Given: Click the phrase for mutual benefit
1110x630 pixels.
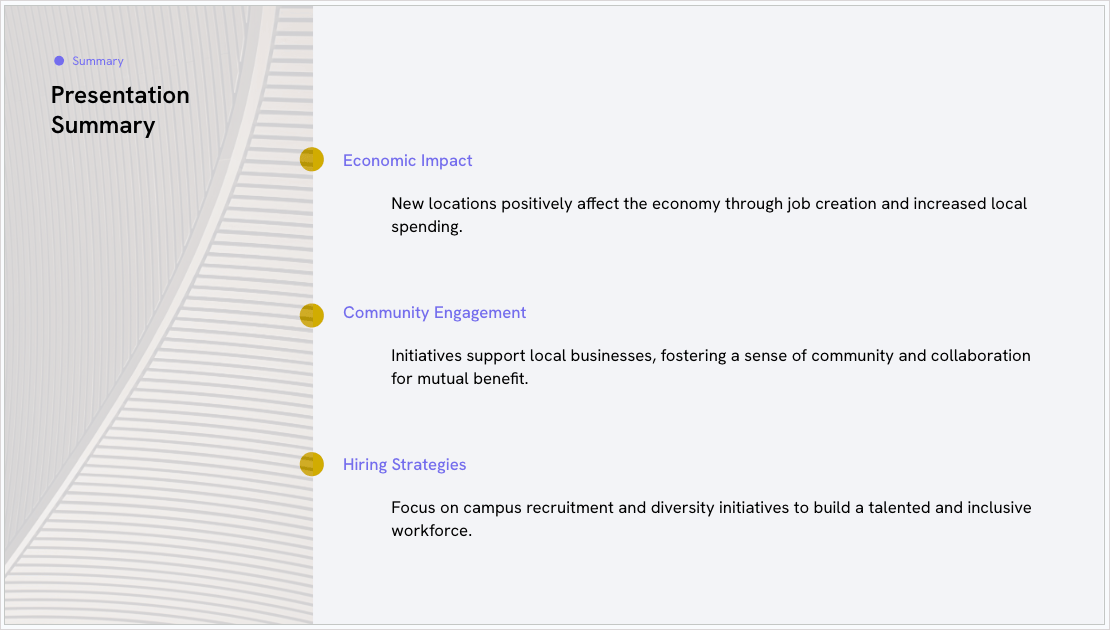Looking at the screenshot, I should (x=459, y=379).
